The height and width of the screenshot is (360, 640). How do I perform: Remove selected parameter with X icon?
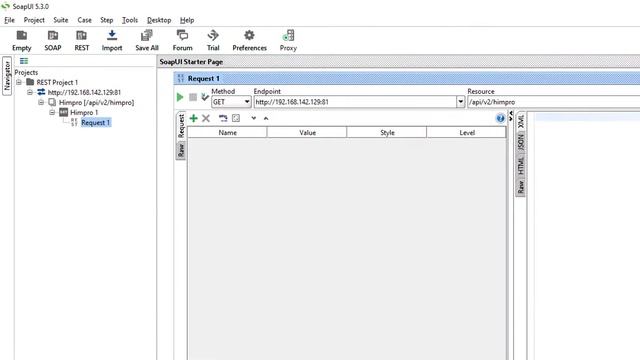pyautogui.click(x=206, y=118)
